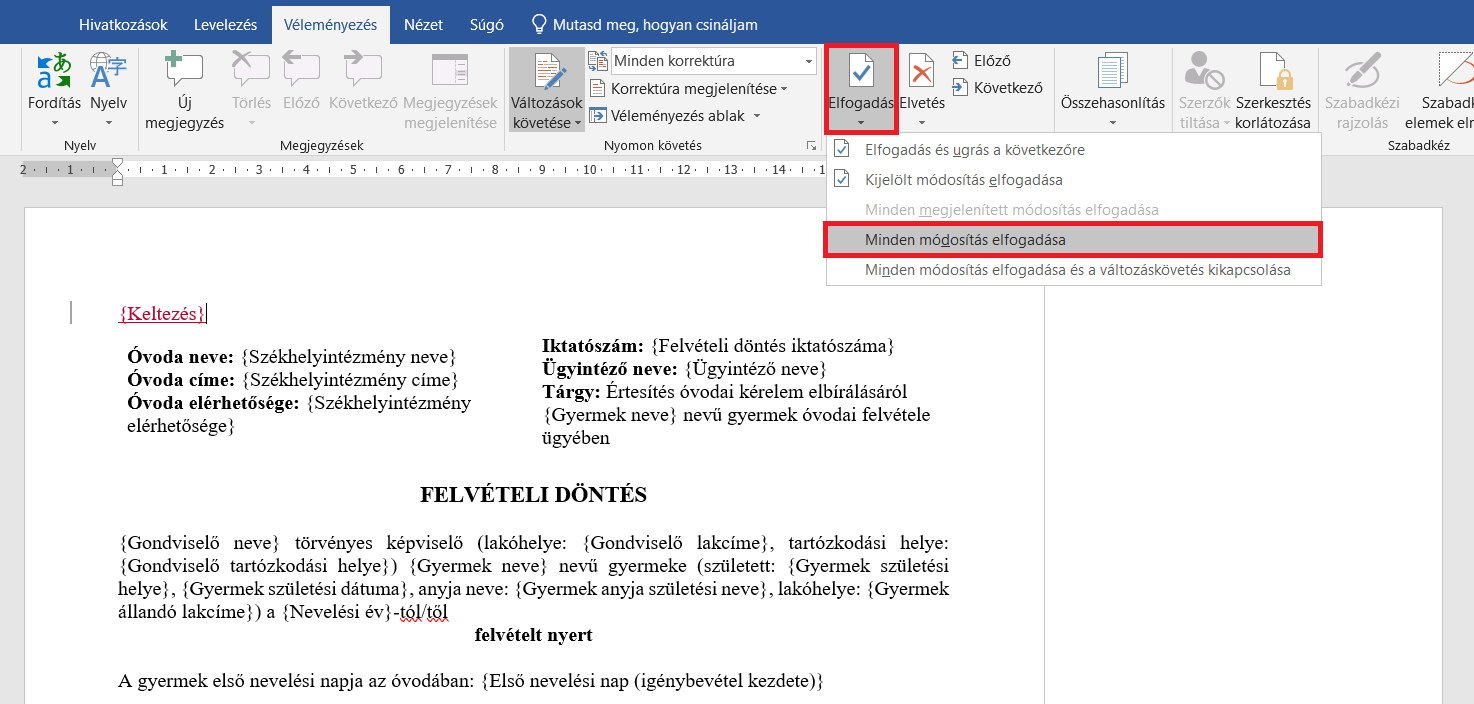Click the Óvoda címe: label

tap(181, 380)
